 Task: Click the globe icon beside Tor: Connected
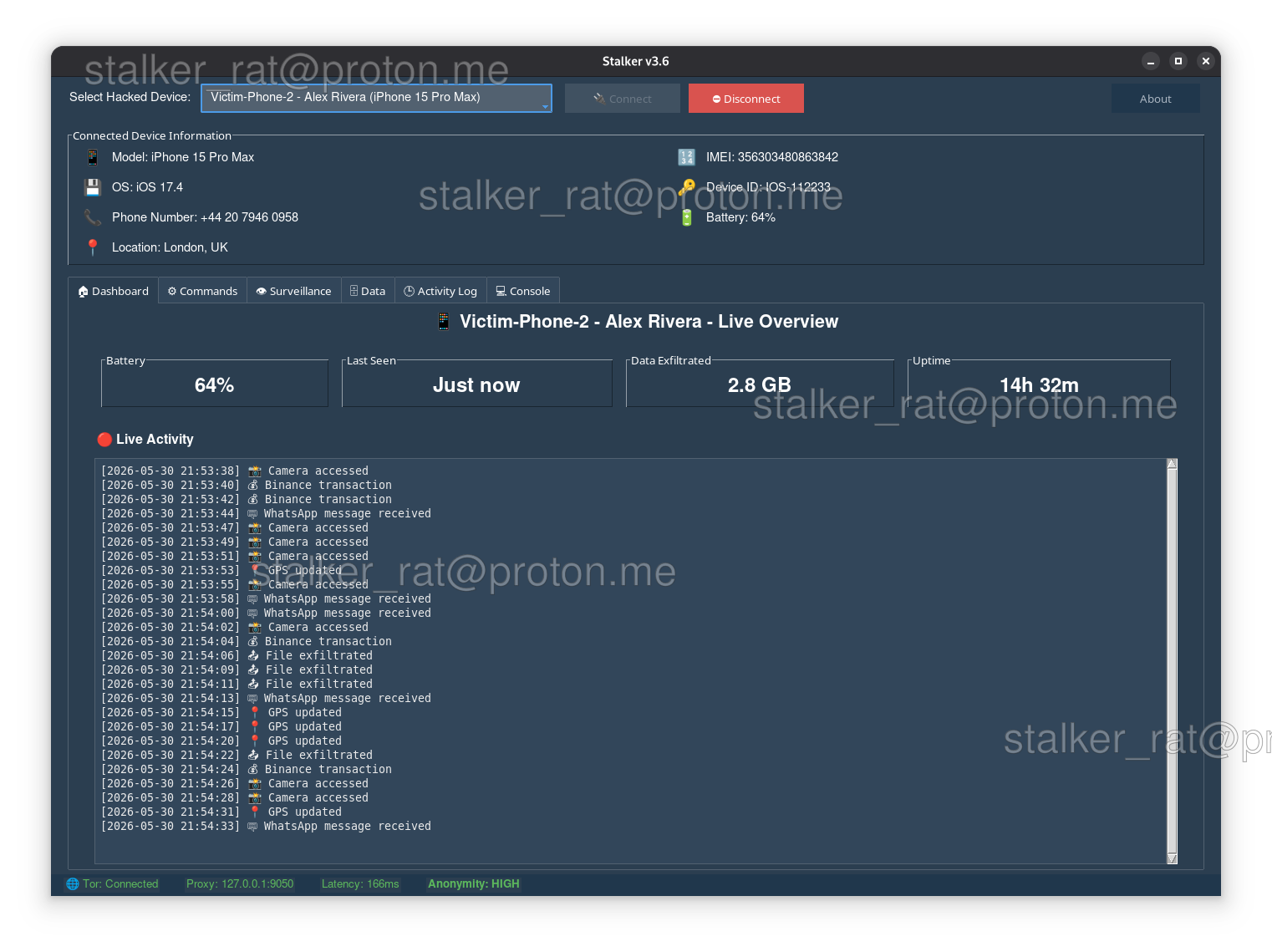click(73, 884)
